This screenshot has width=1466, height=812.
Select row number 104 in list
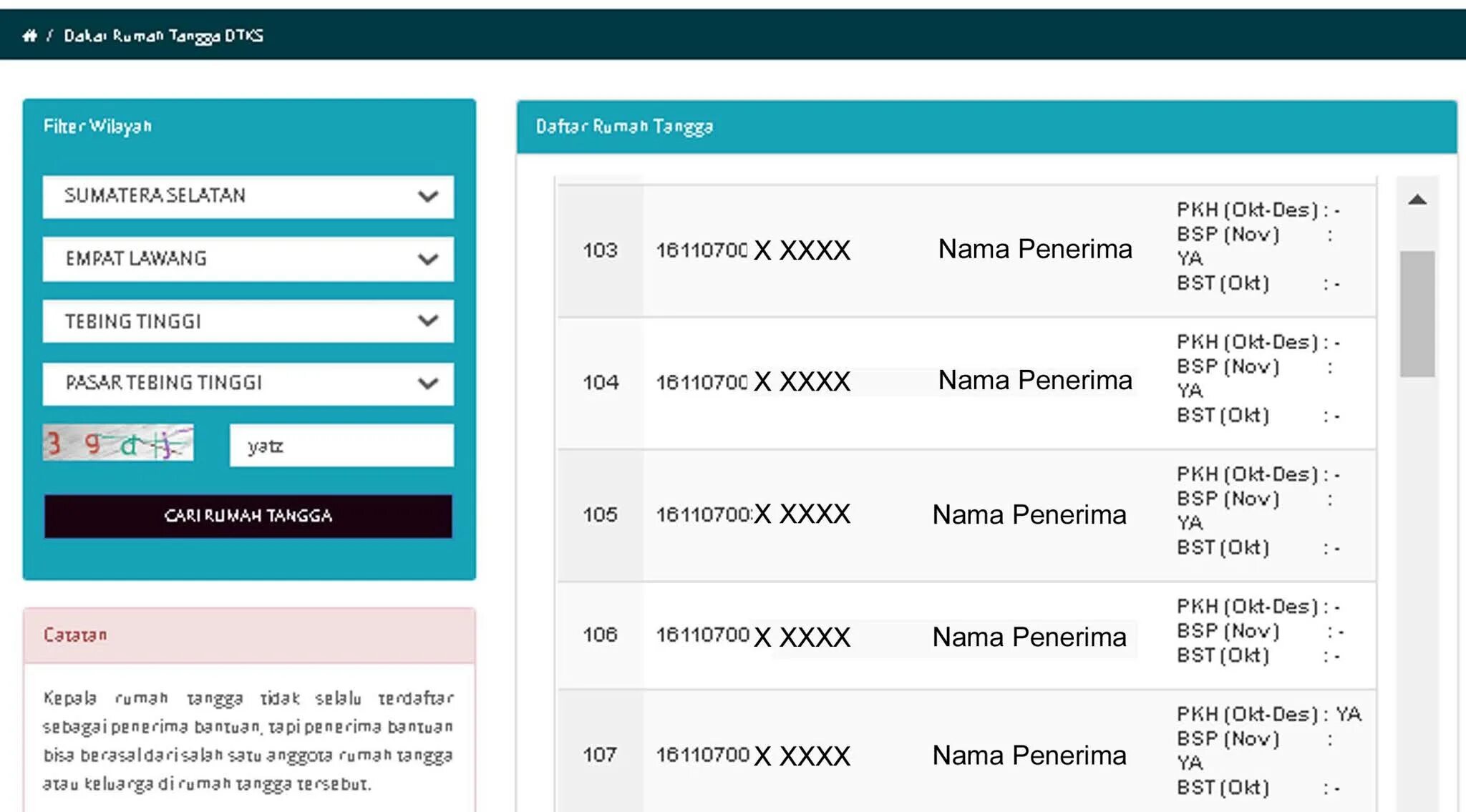point(600,383)
